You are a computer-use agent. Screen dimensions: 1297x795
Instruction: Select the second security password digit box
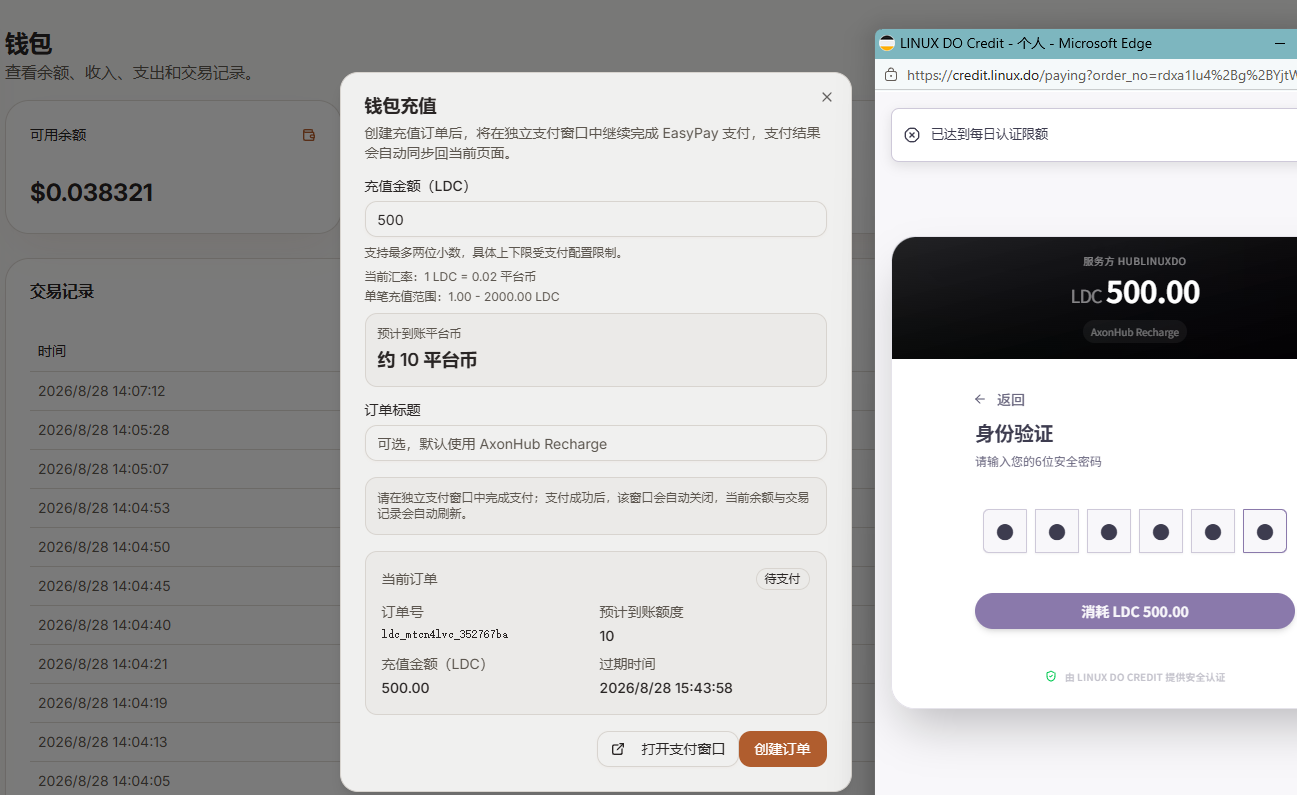tap(1057, 531)
